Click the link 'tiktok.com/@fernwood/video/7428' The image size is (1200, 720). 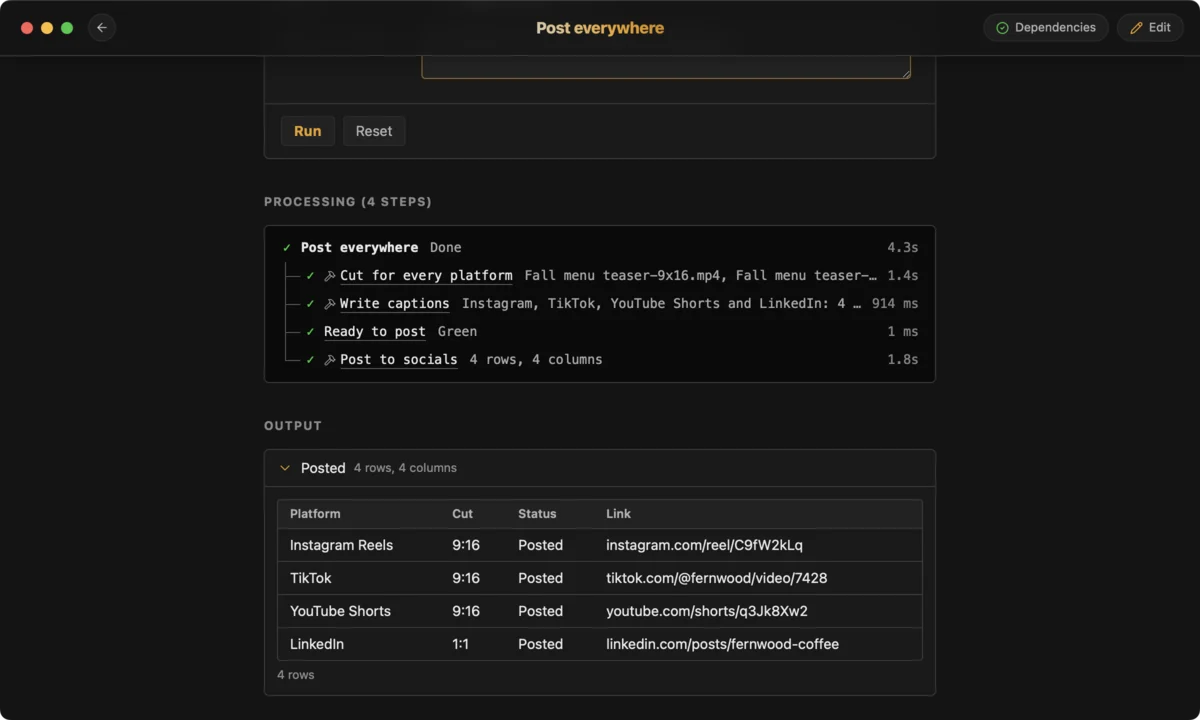716,578
